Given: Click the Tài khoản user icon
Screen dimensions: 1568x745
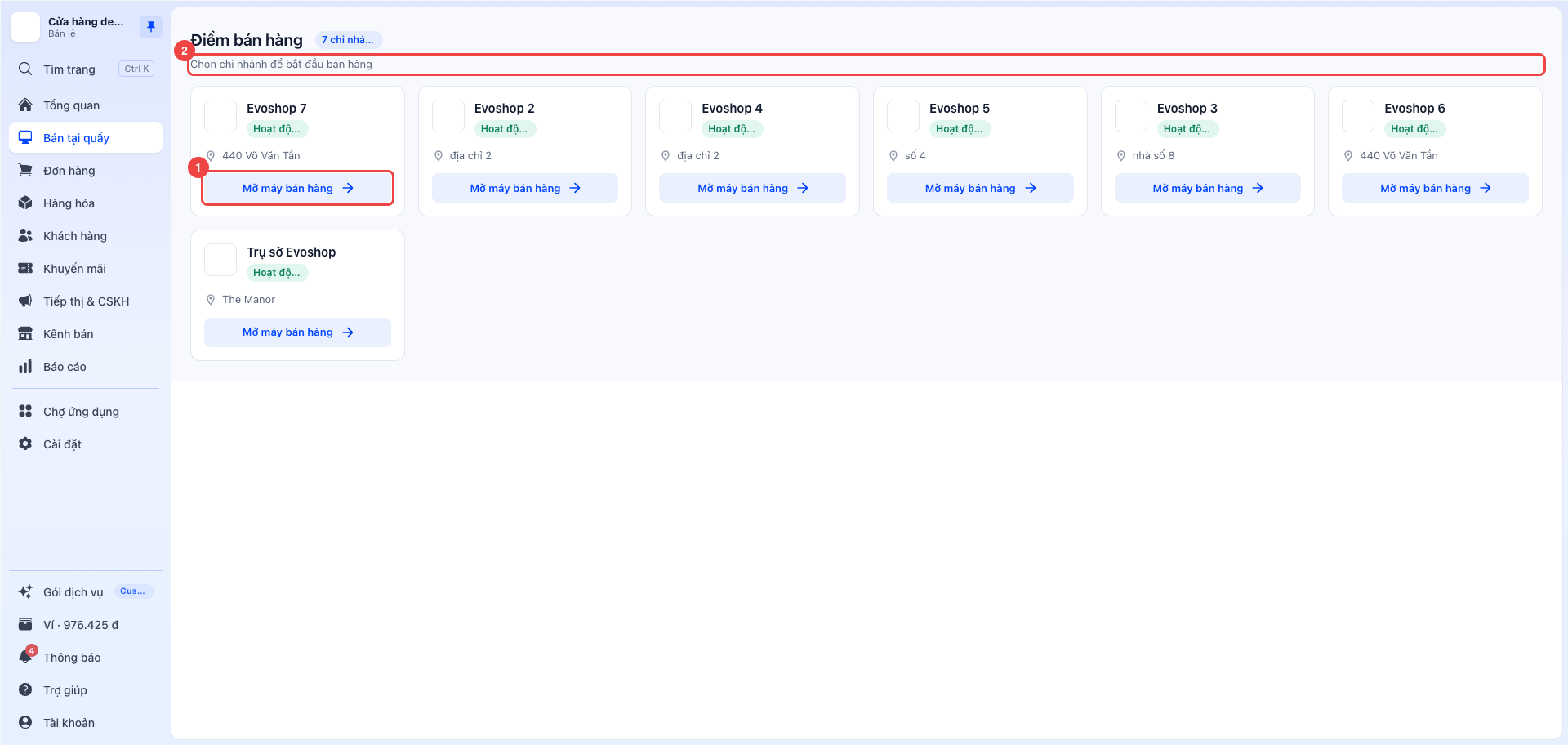Looking at the screenshot, I should point(25,722).
